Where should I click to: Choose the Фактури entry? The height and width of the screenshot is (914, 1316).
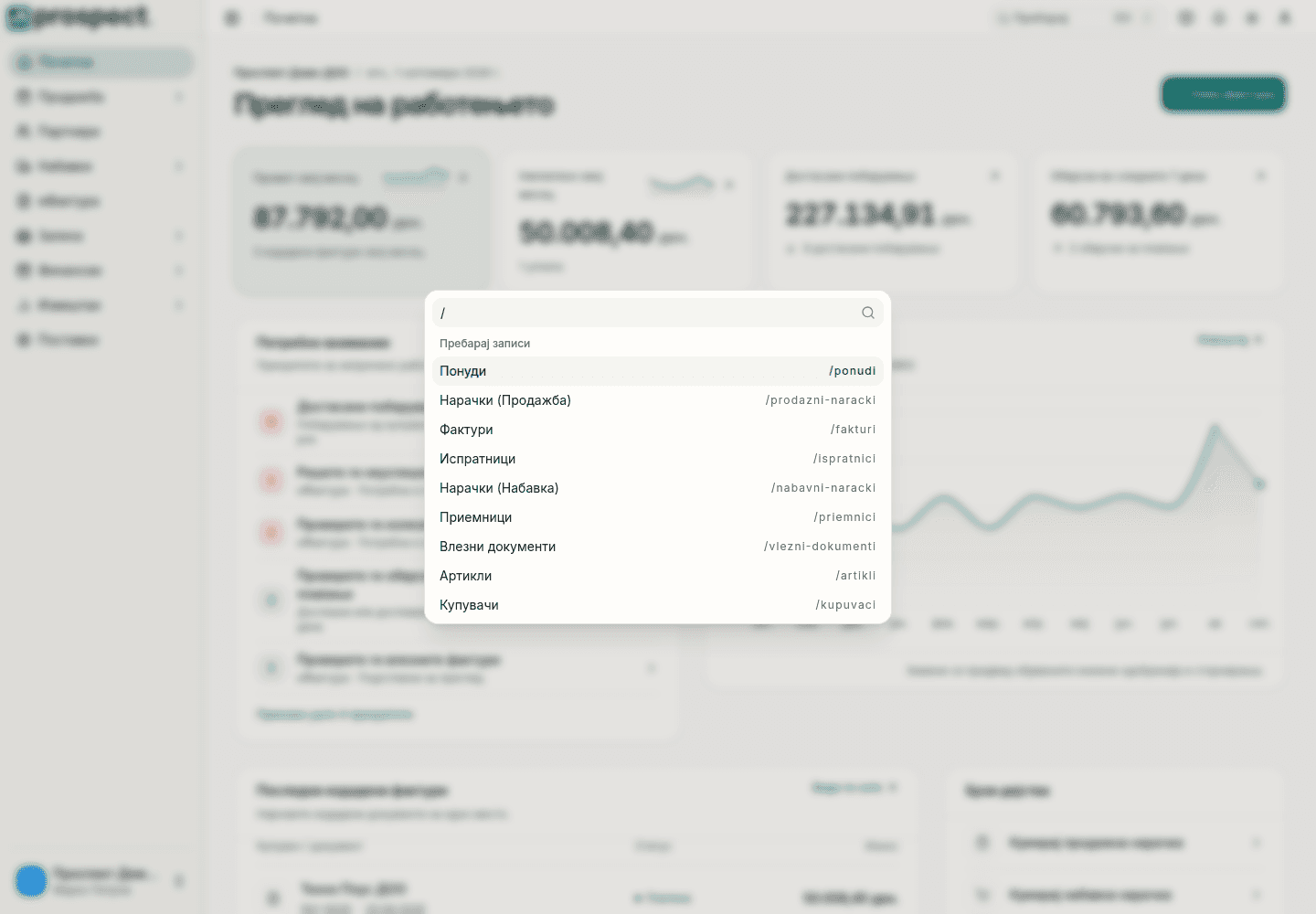pyautogui.click(x=657, y=430)
